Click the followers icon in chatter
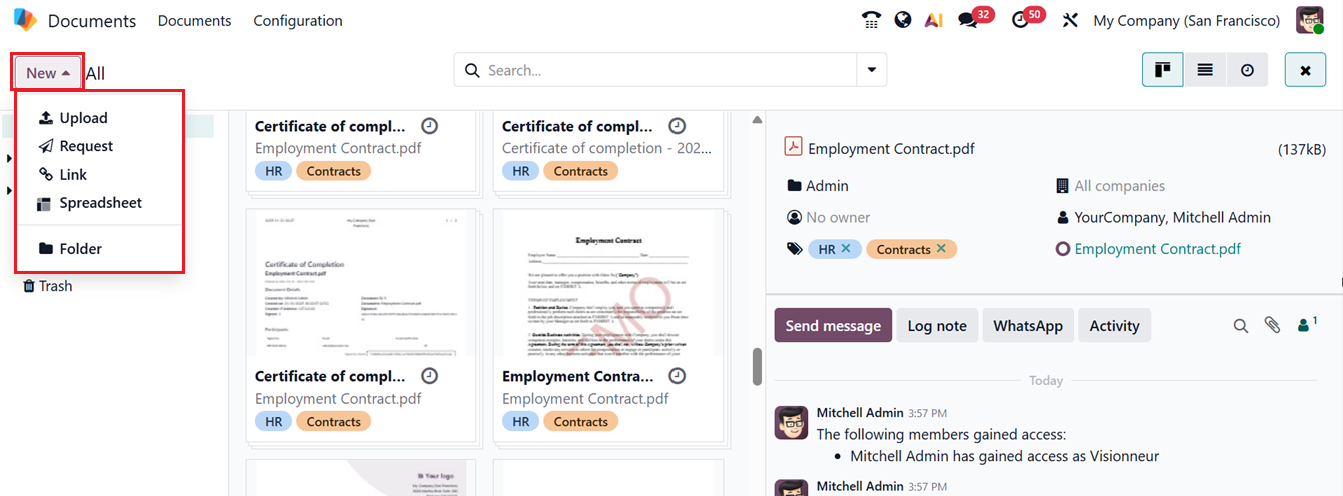 pos(1304,325)
